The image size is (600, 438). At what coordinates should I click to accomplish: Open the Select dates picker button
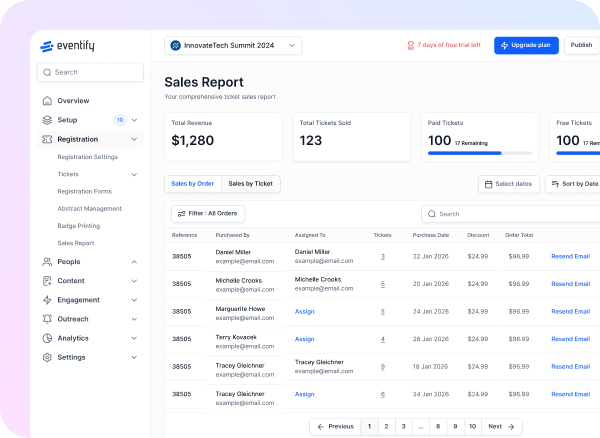point(509,184)
